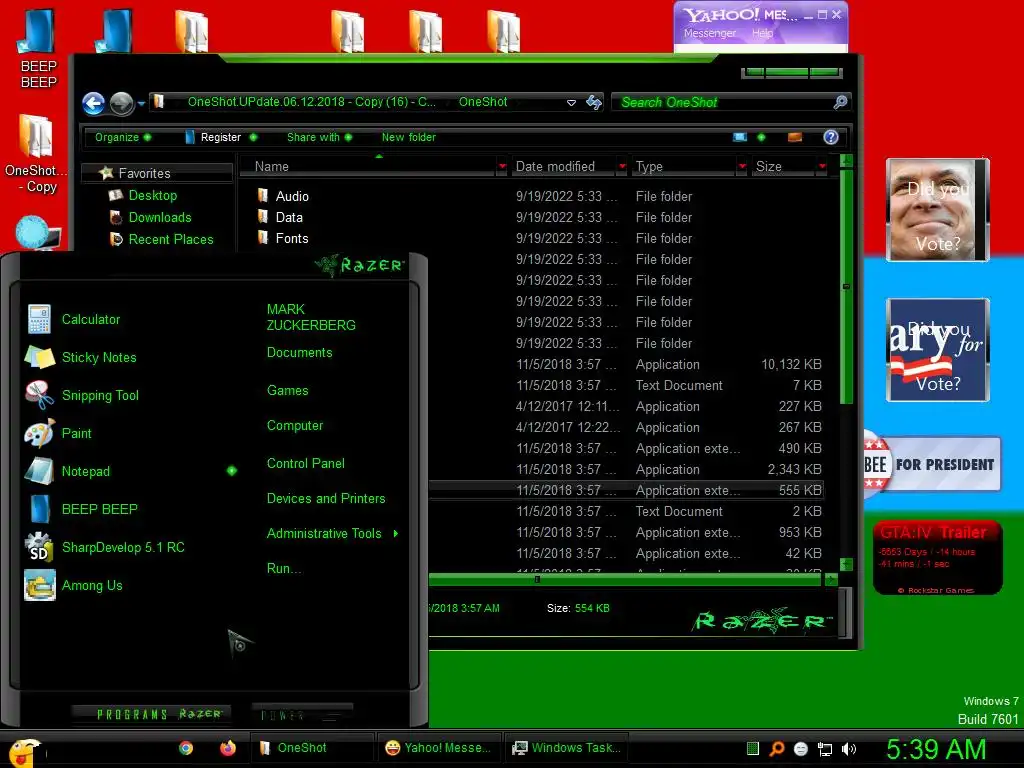Viewport: 1024px width, 768px height.
Task: Open Downloads in Favorites
Action: pyautogui.click(x=159, y=217)
